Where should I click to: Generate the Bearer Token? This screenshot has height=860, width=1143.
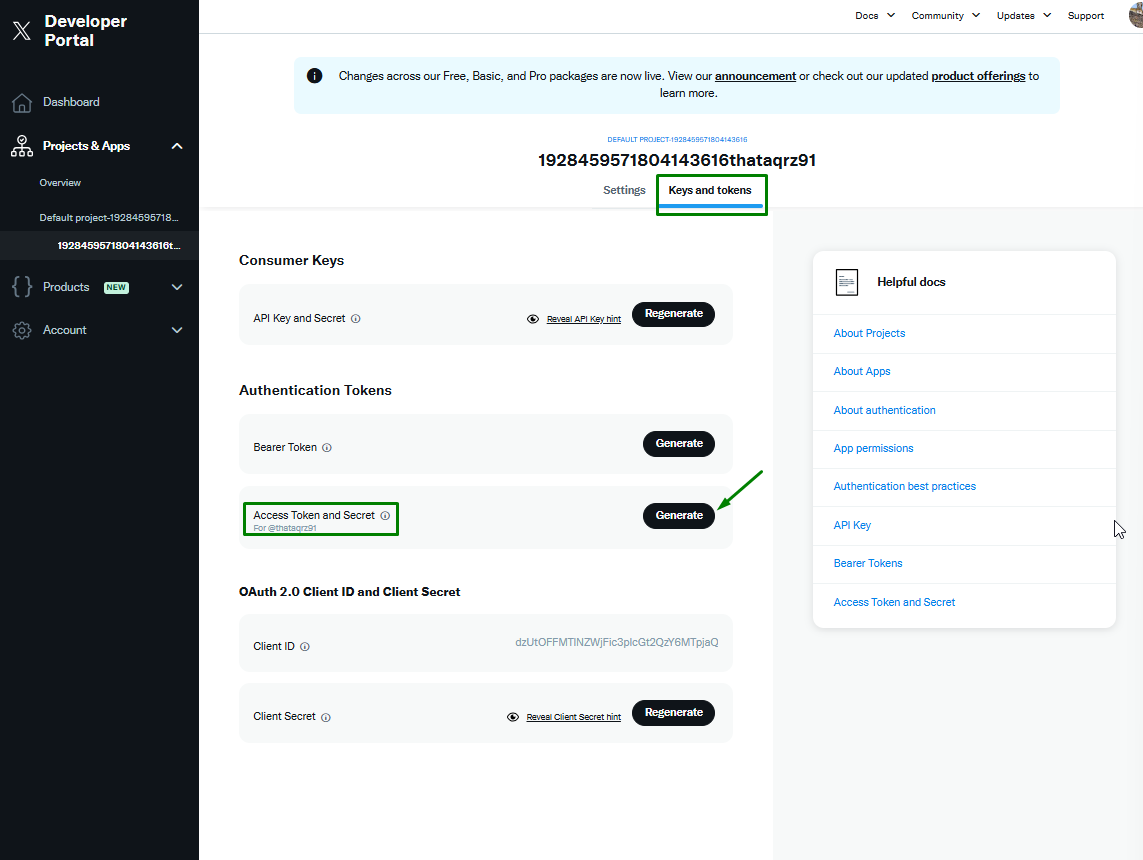pos(679,444)
